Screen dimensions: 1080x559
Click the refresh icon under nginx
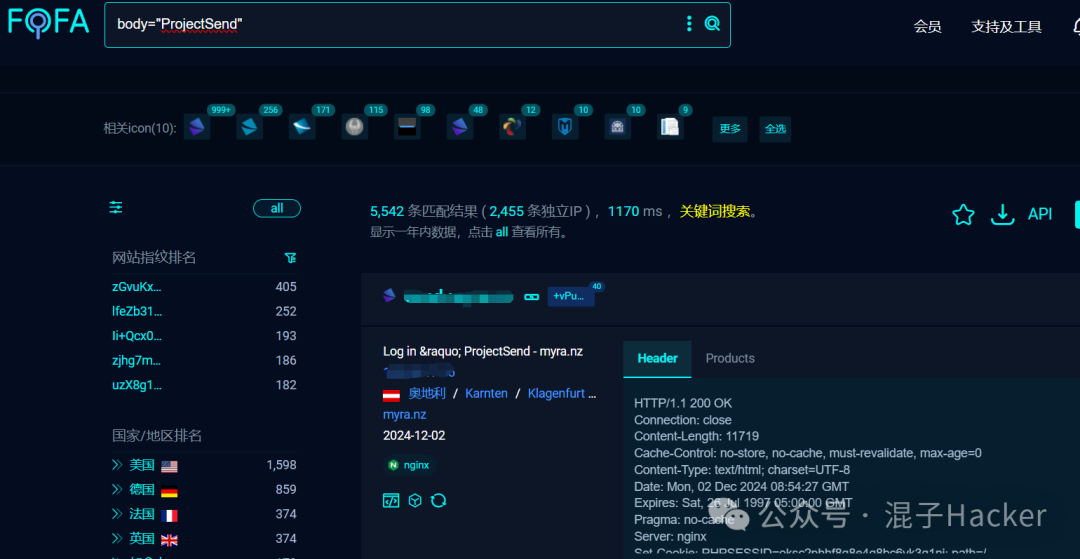coord(439,500)
